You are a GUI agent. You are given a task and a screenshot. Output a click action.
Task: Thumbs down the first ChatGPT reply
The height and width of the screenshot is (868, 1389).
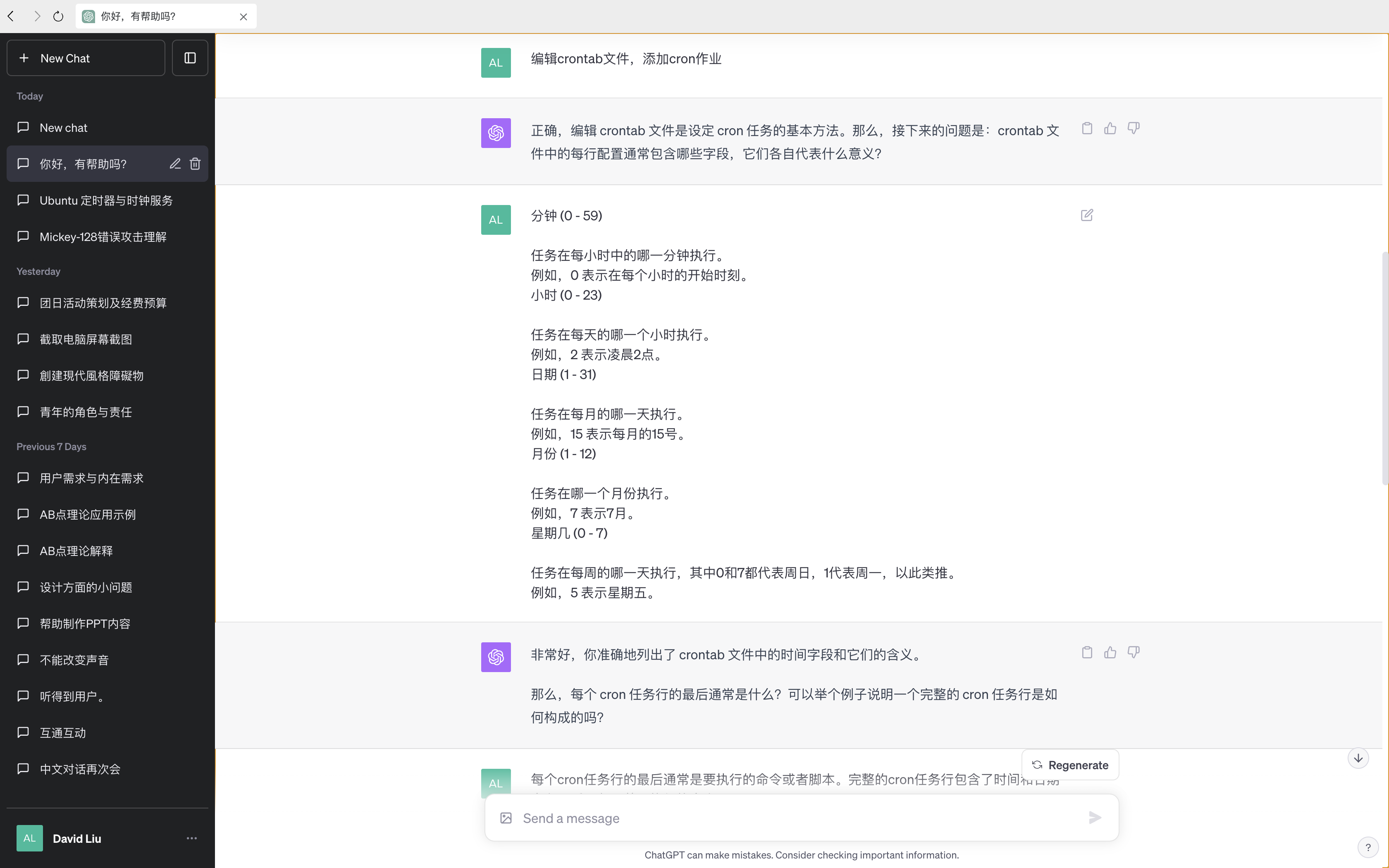click(1133, 129)
